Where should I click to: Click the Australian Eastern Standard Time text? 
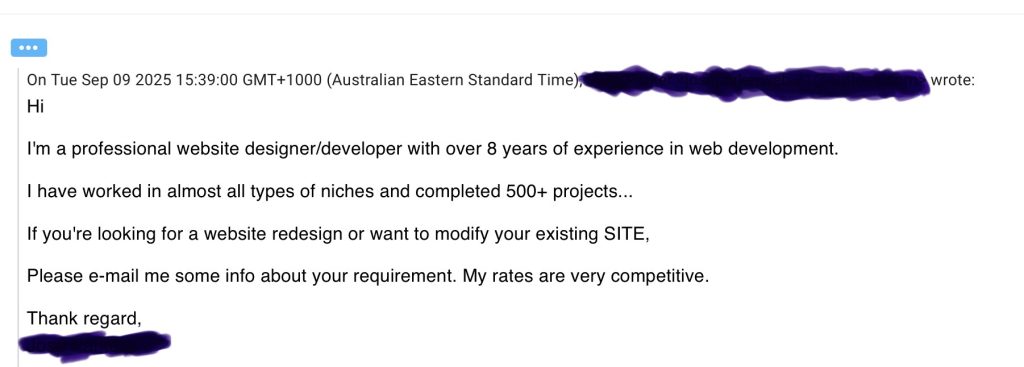click(x=452, y=80)
